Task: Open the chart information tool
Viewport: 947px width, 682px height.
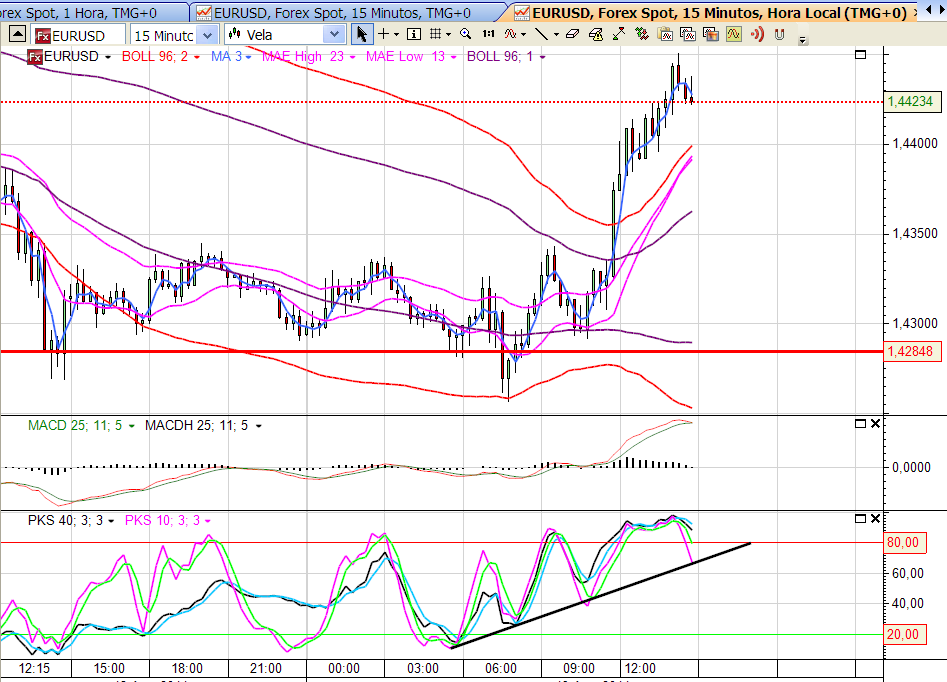Action: [414, 34]
